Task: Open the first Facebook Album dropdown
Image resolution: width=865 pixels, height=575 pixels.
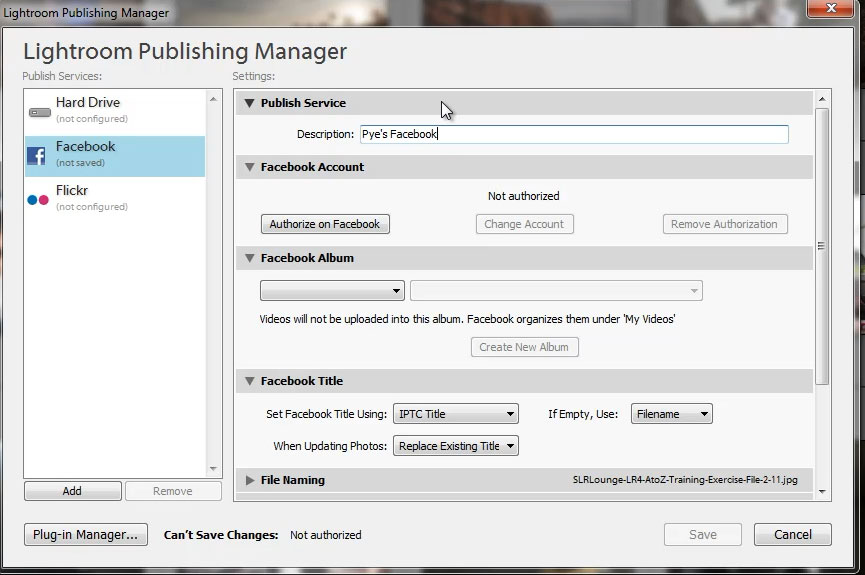Action: [332, 291]
